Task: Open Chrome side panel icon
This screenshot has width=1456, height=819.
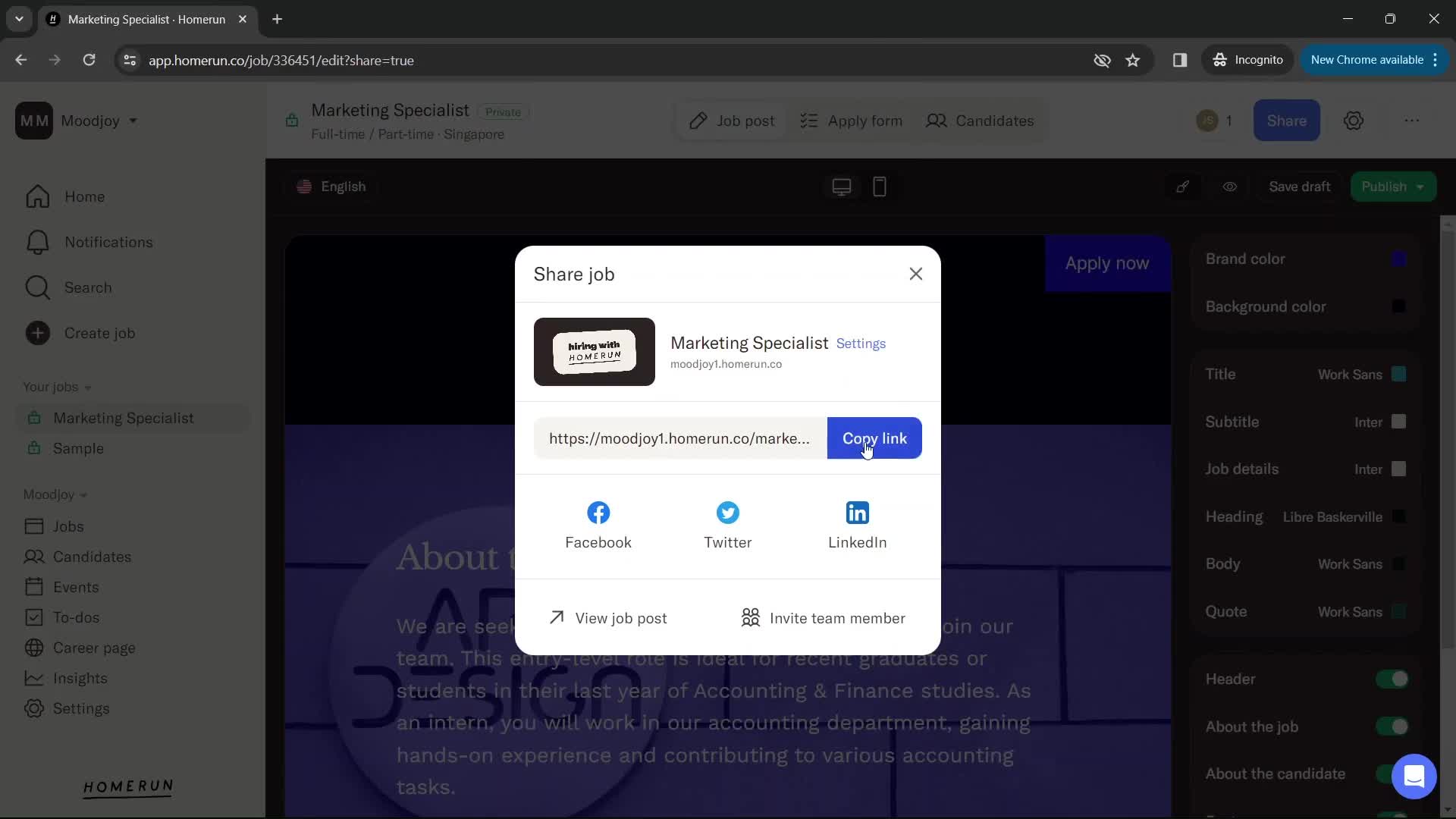Action: [1179, 60]
